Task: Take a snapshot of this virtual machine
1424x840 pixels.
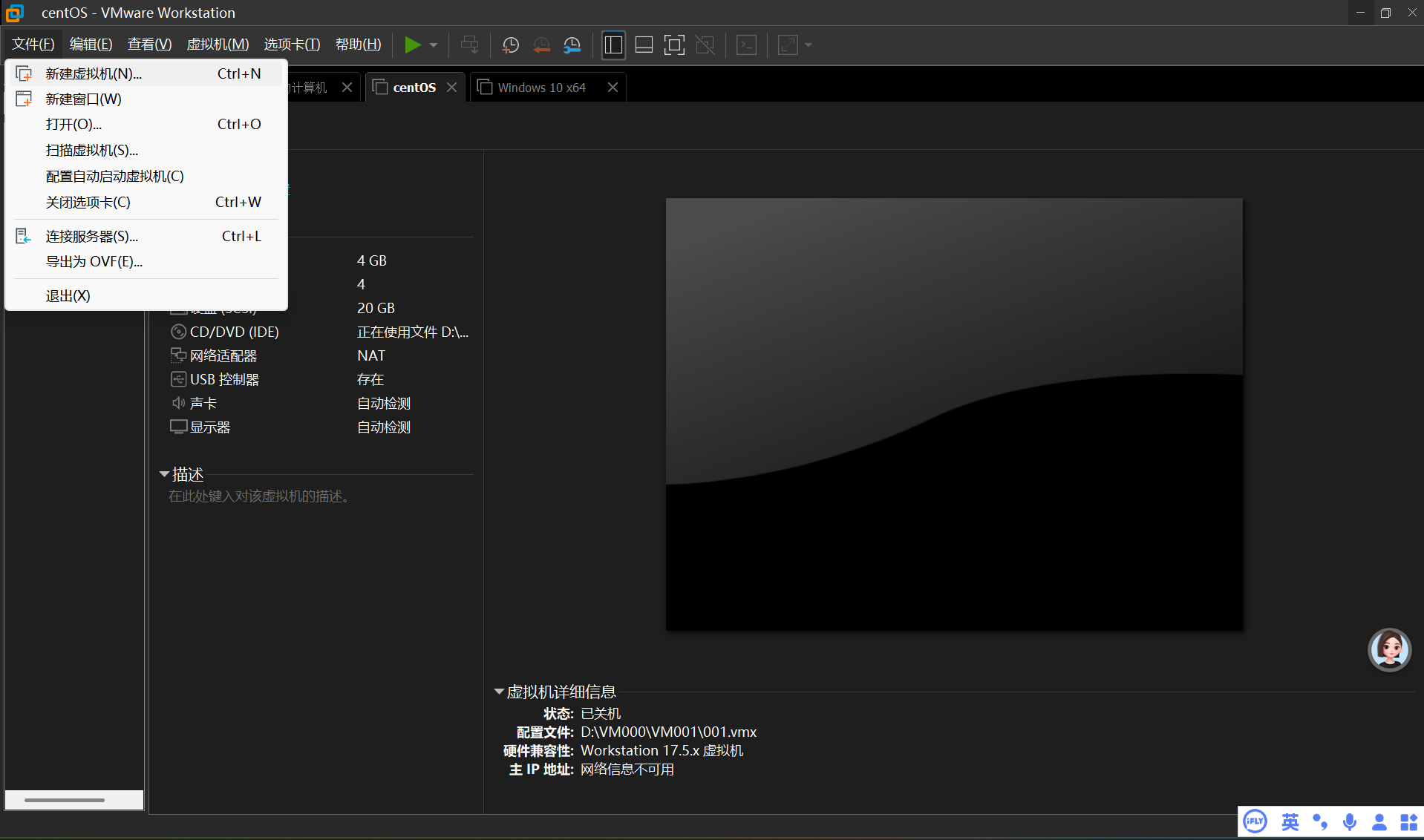Action: pos(511,45)
